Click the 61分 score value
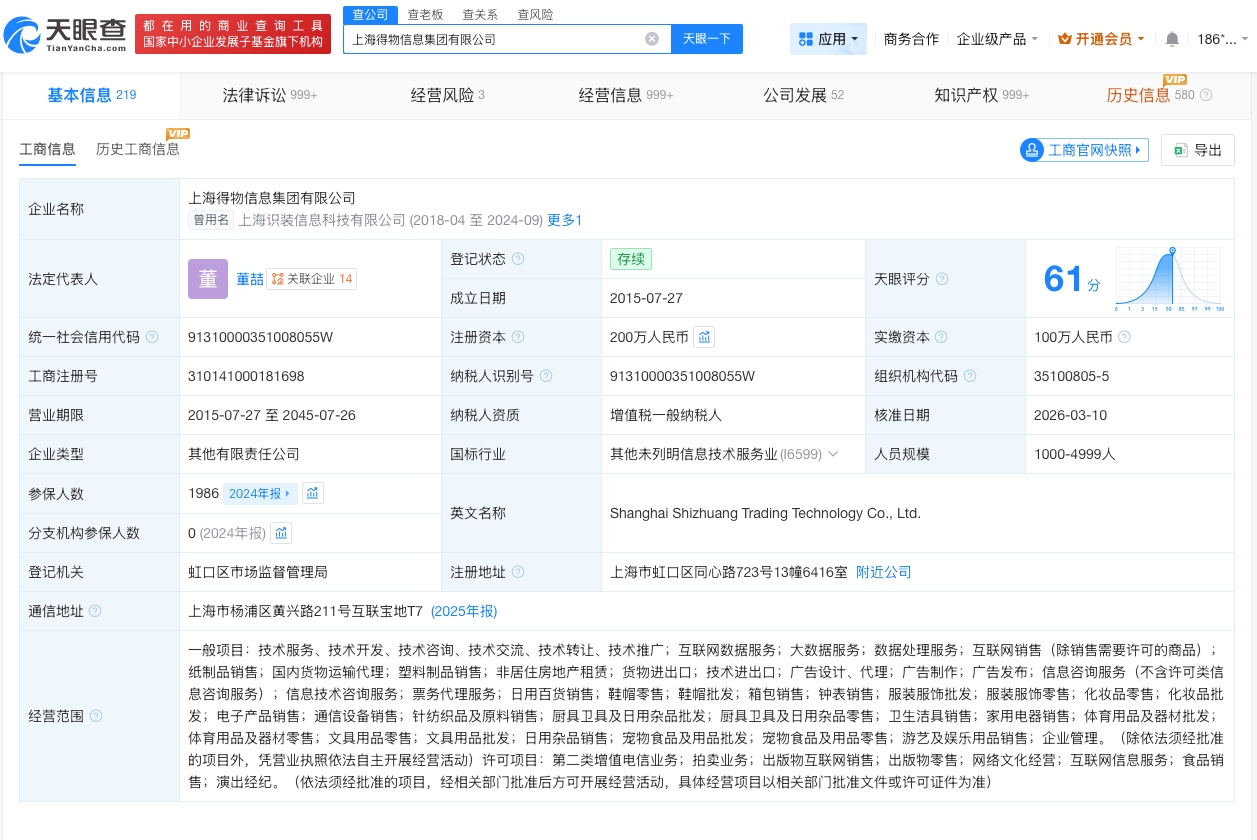 1071,279
